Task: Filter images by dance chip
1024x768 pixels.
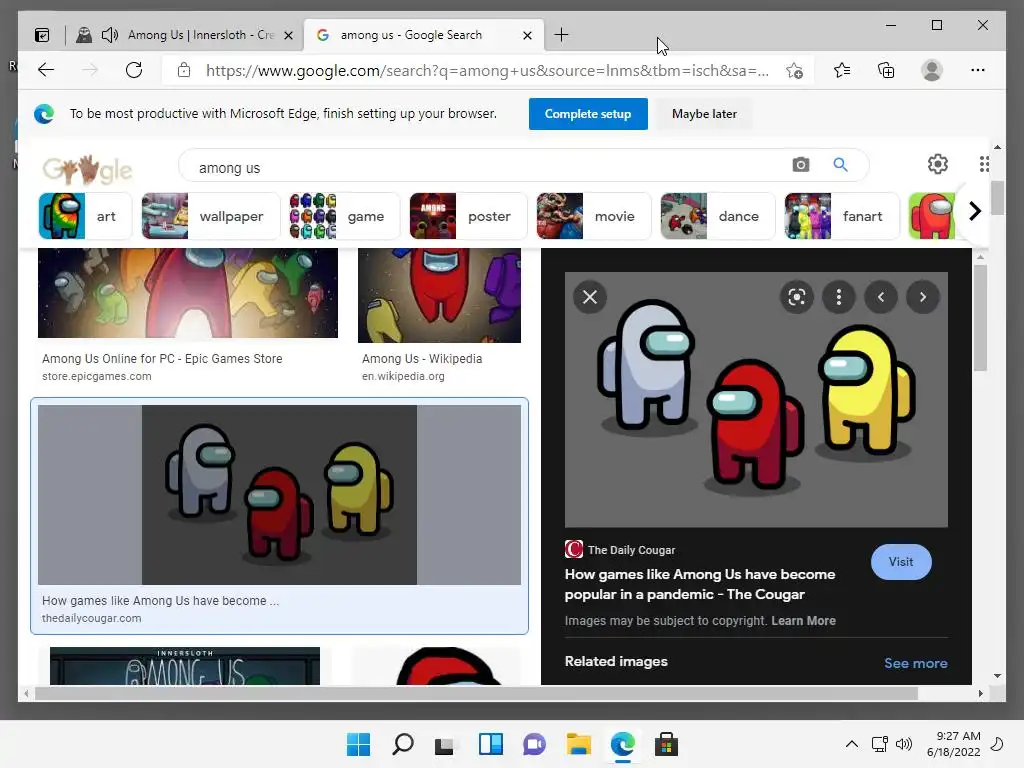Action: pos(717,216)
